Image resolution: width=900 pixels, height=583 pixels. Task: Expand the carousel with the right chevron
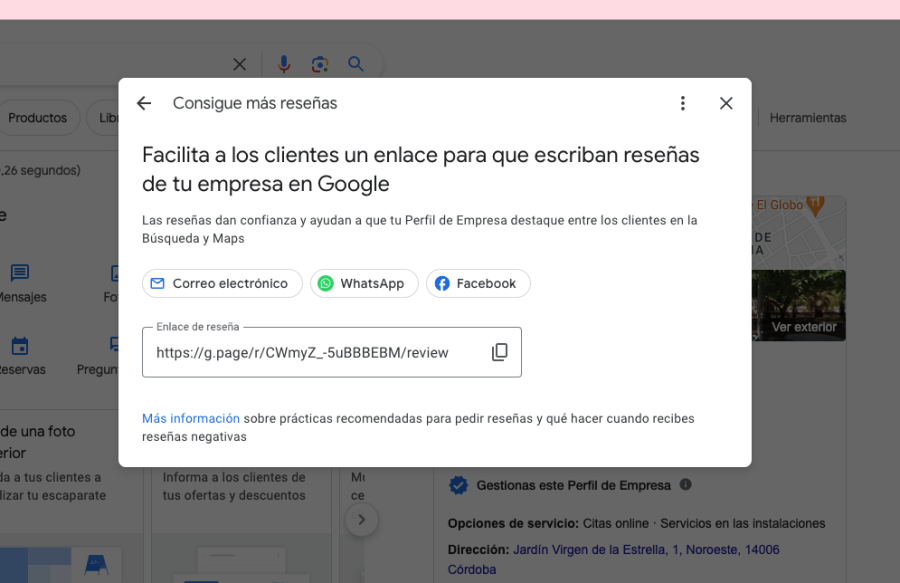pos(361,519)
